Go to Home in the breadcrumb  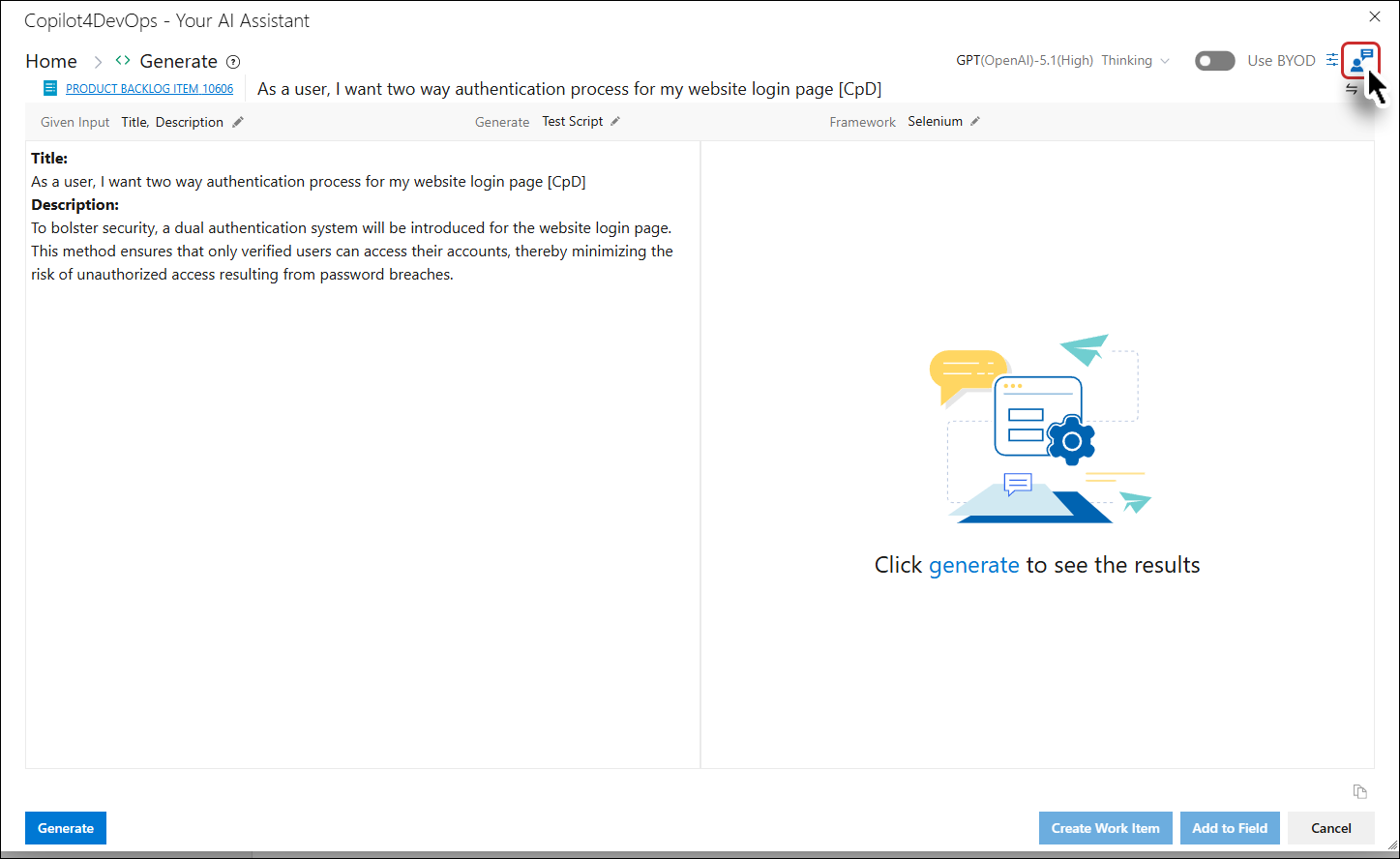(x=51, y=61)
